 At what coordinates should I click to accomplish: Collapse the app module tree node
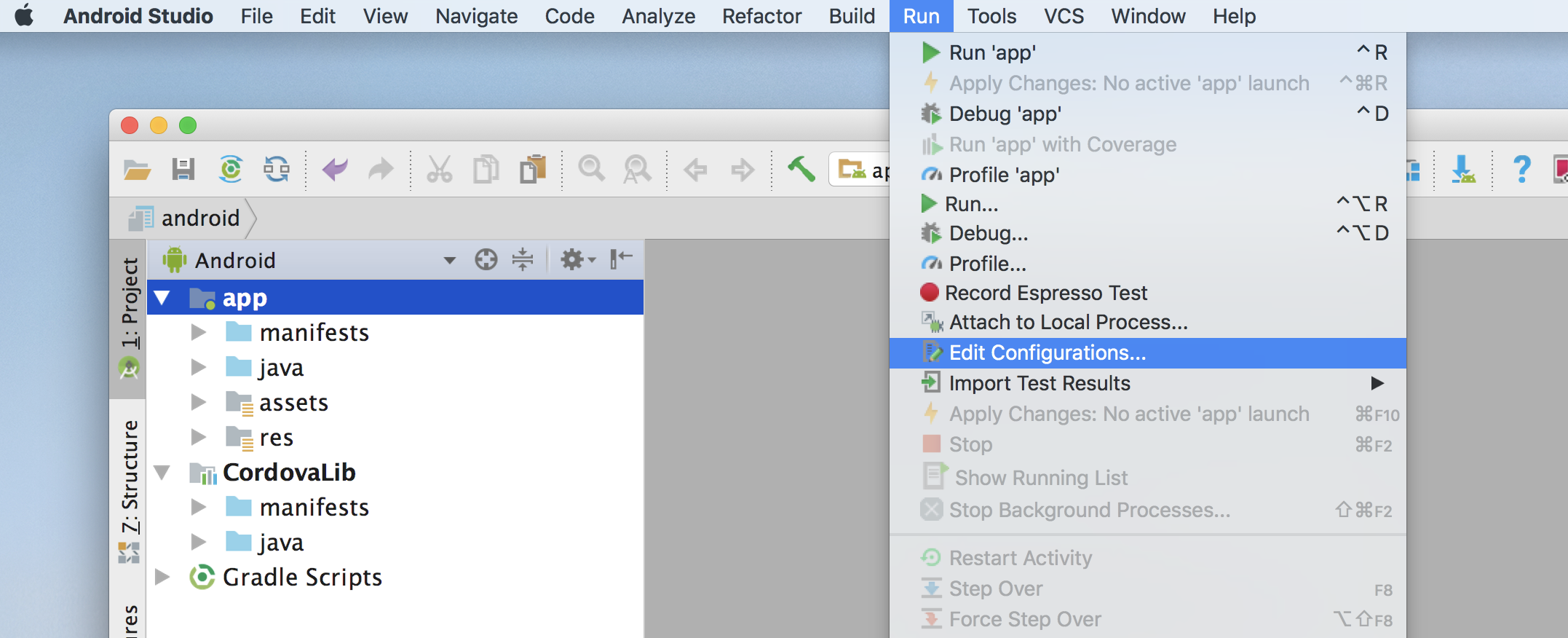(x=162, y=298)
